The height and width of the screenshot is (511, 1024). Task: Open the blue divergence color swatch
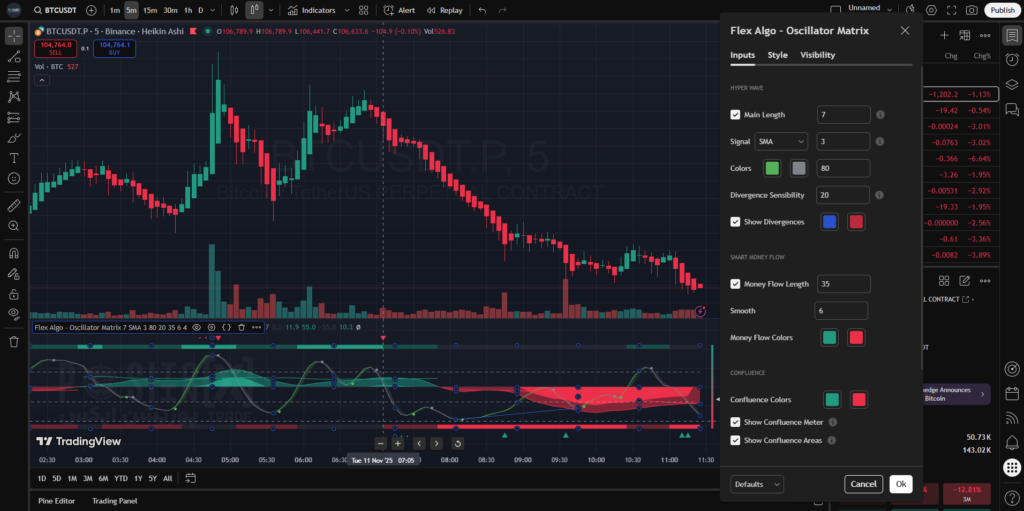829,222
